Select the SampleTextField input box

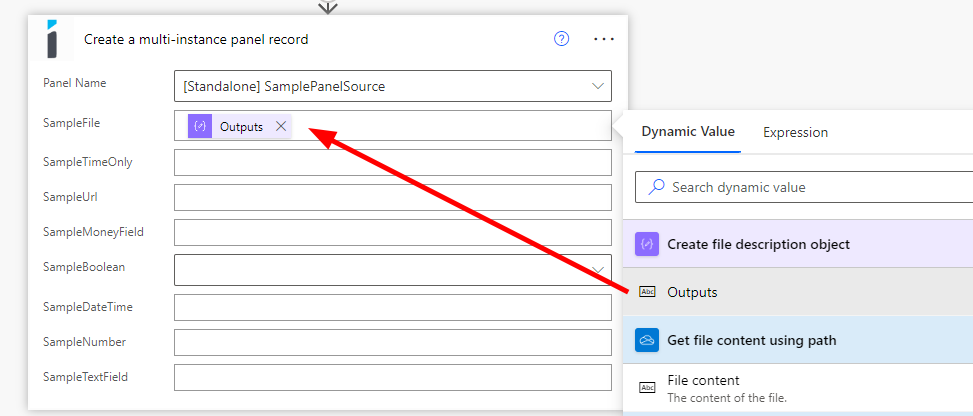click(x=392, y=378)
